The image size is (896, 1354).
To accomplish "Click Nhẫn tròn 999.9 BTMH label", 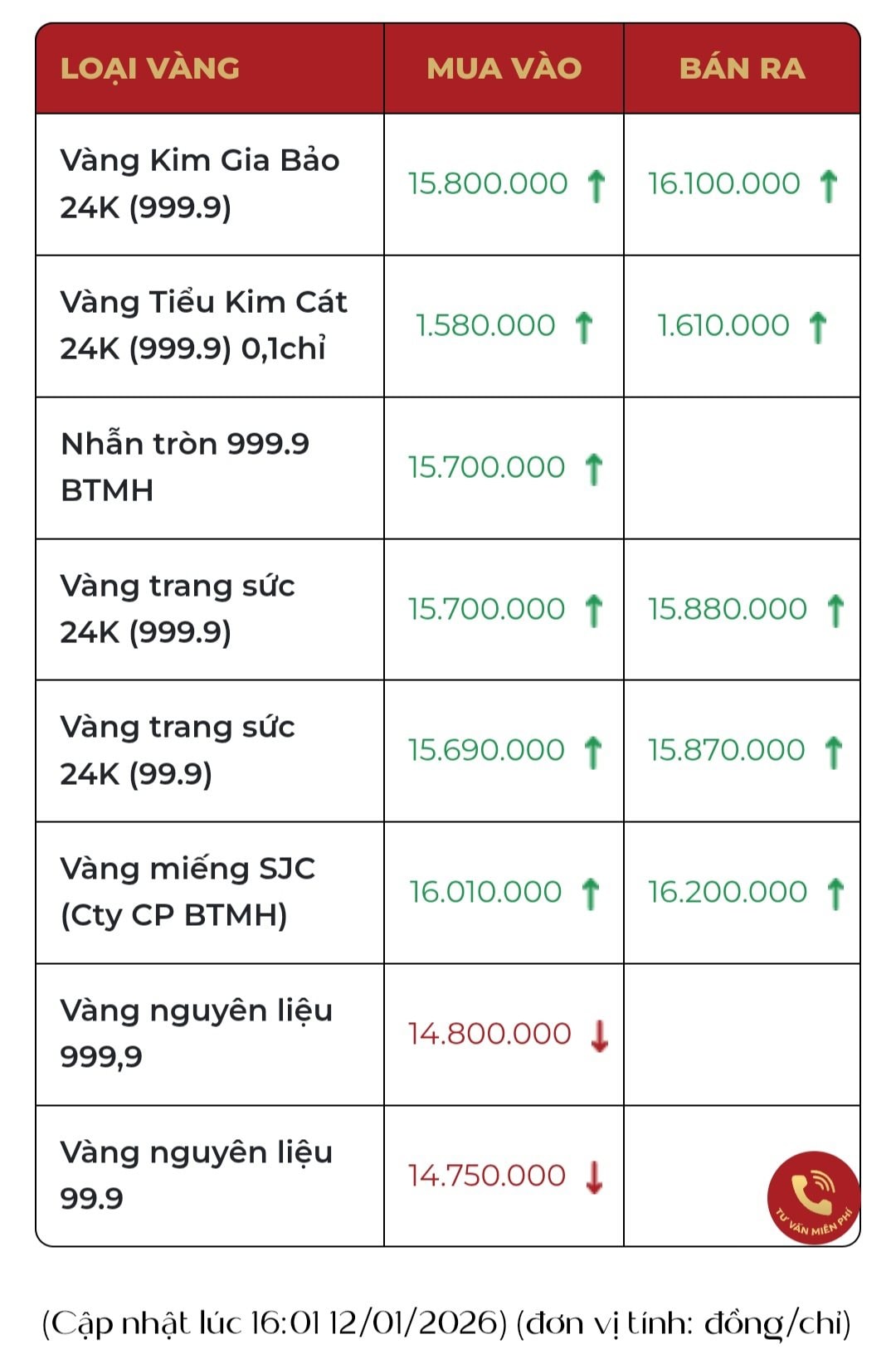I will pyautogui.click(x=185, y=467).
